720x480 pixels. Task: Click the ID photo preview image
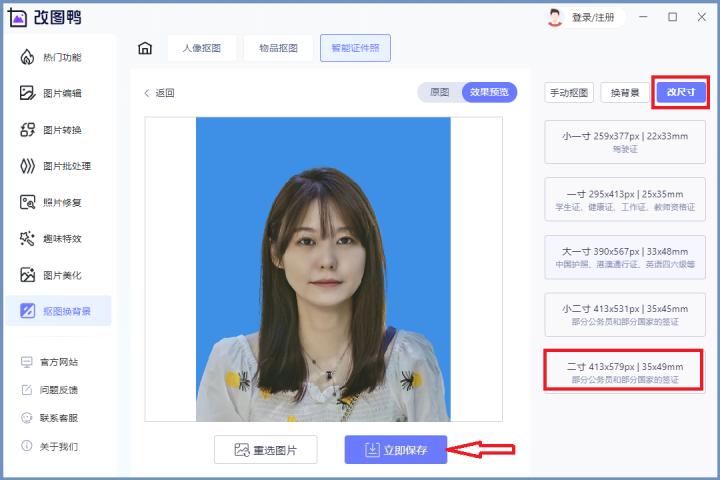click(323, 269)
